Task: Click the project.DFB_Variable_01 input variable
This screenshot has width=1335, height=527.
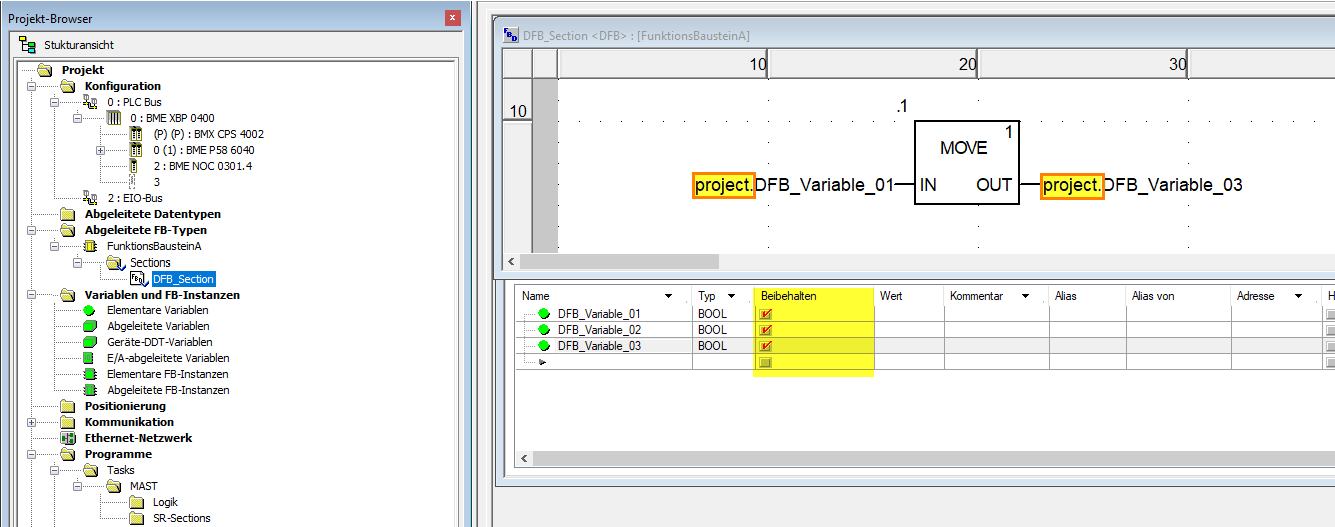Action: [x=793, y=185]
